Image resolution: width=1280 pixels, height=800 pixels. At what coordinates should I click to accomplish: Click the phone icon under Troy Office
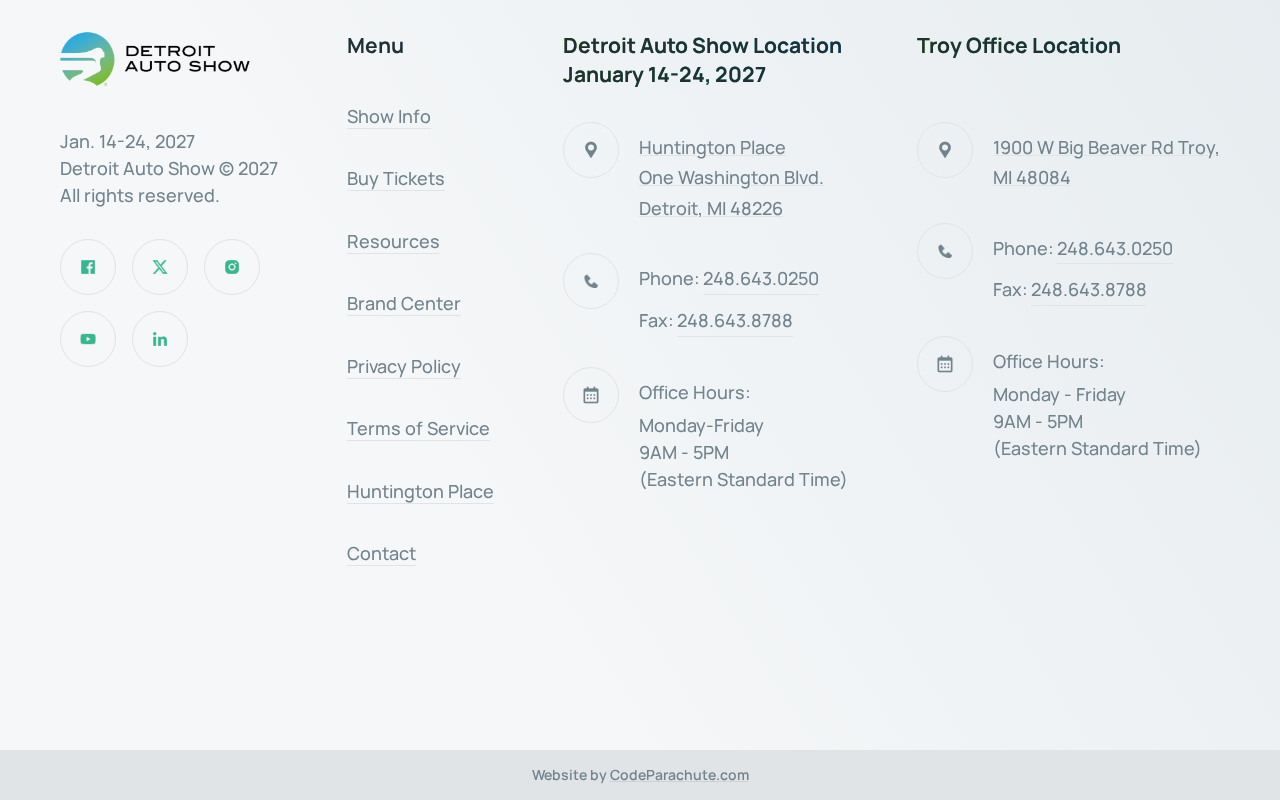[x=945, y=251]
